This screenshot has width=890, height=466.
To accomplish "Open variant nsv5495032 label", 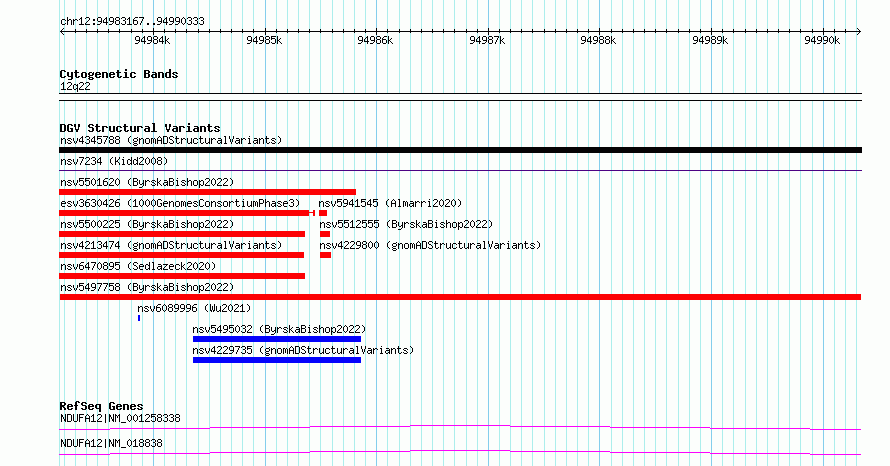I will click(279, 329).
